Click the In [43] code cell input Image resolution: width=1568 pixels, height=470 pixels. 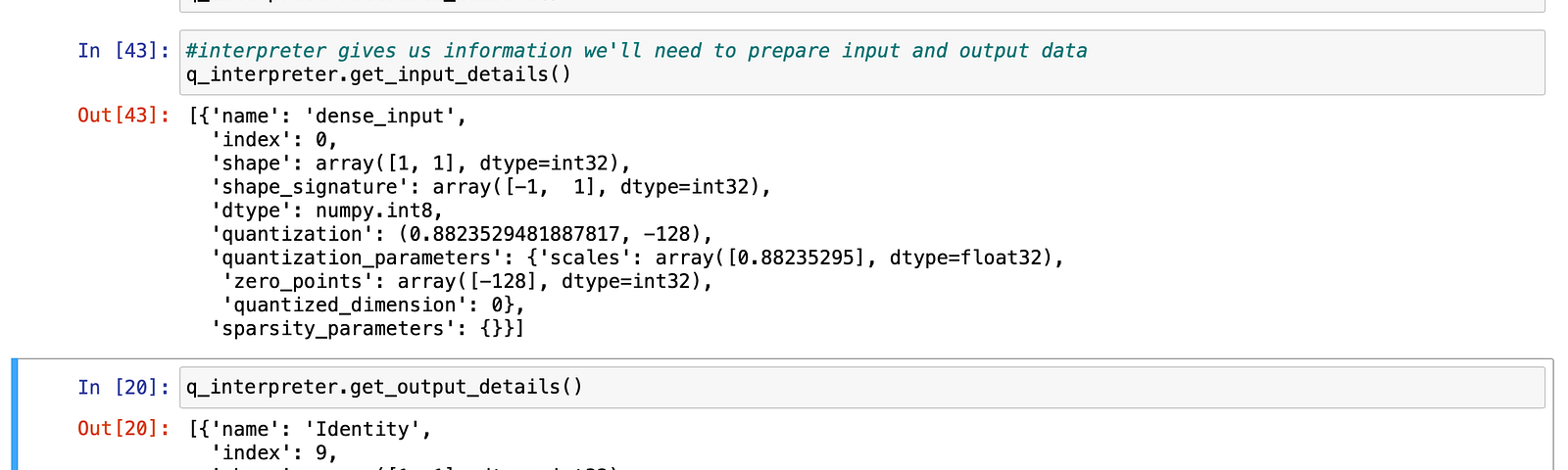point(861,63)
